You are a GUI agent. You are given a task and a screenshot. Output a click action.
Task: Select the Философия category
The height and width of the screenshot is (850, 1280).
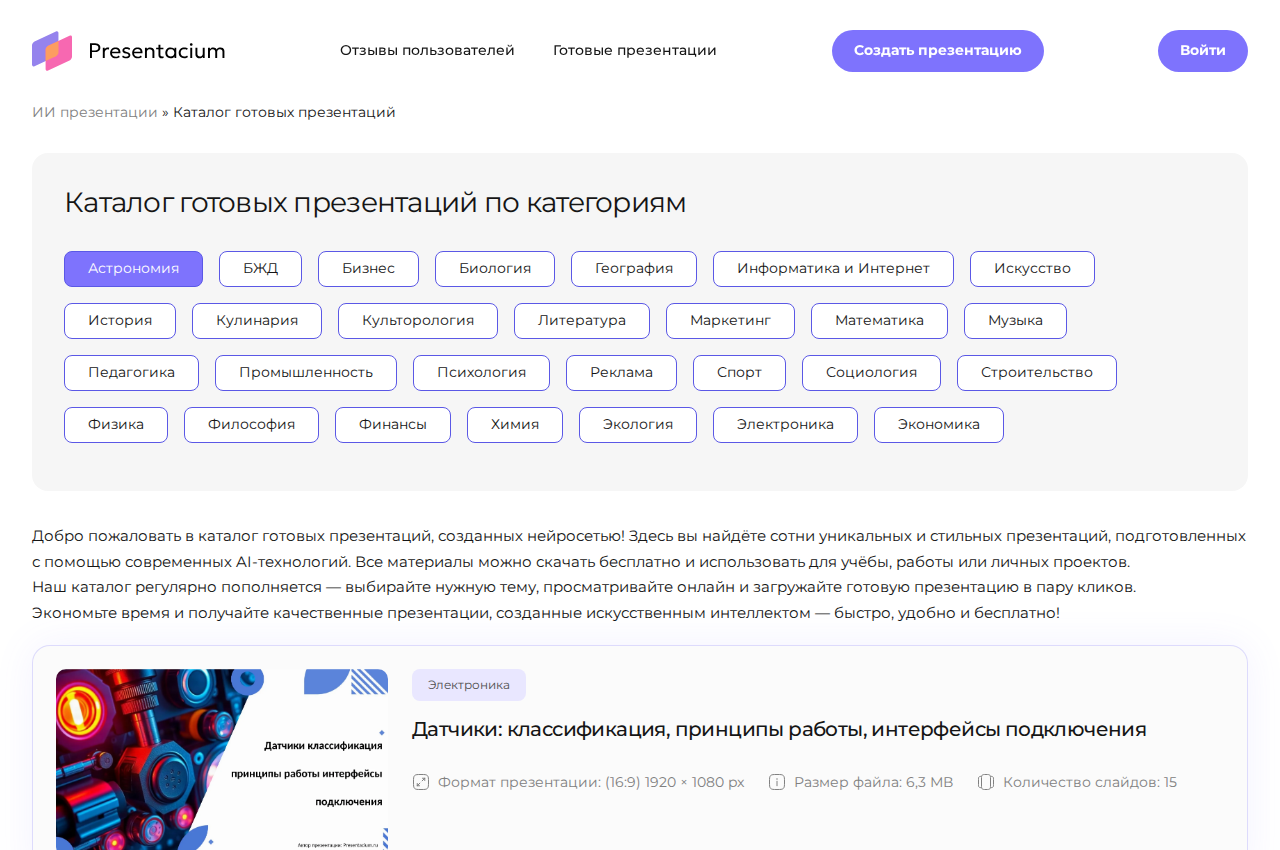tap(251, 425)
